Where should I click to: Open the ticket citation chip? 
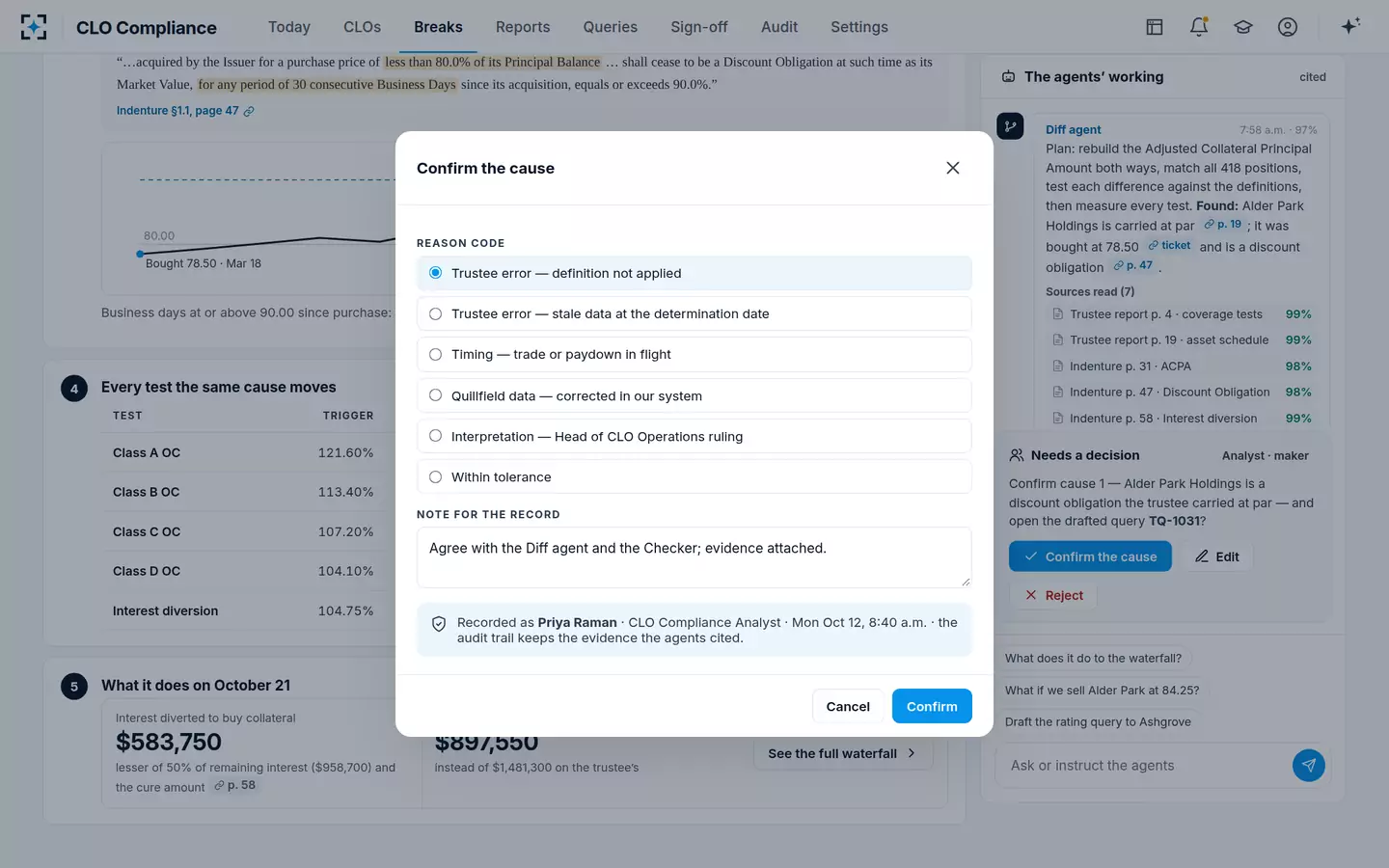[1169, 246]
